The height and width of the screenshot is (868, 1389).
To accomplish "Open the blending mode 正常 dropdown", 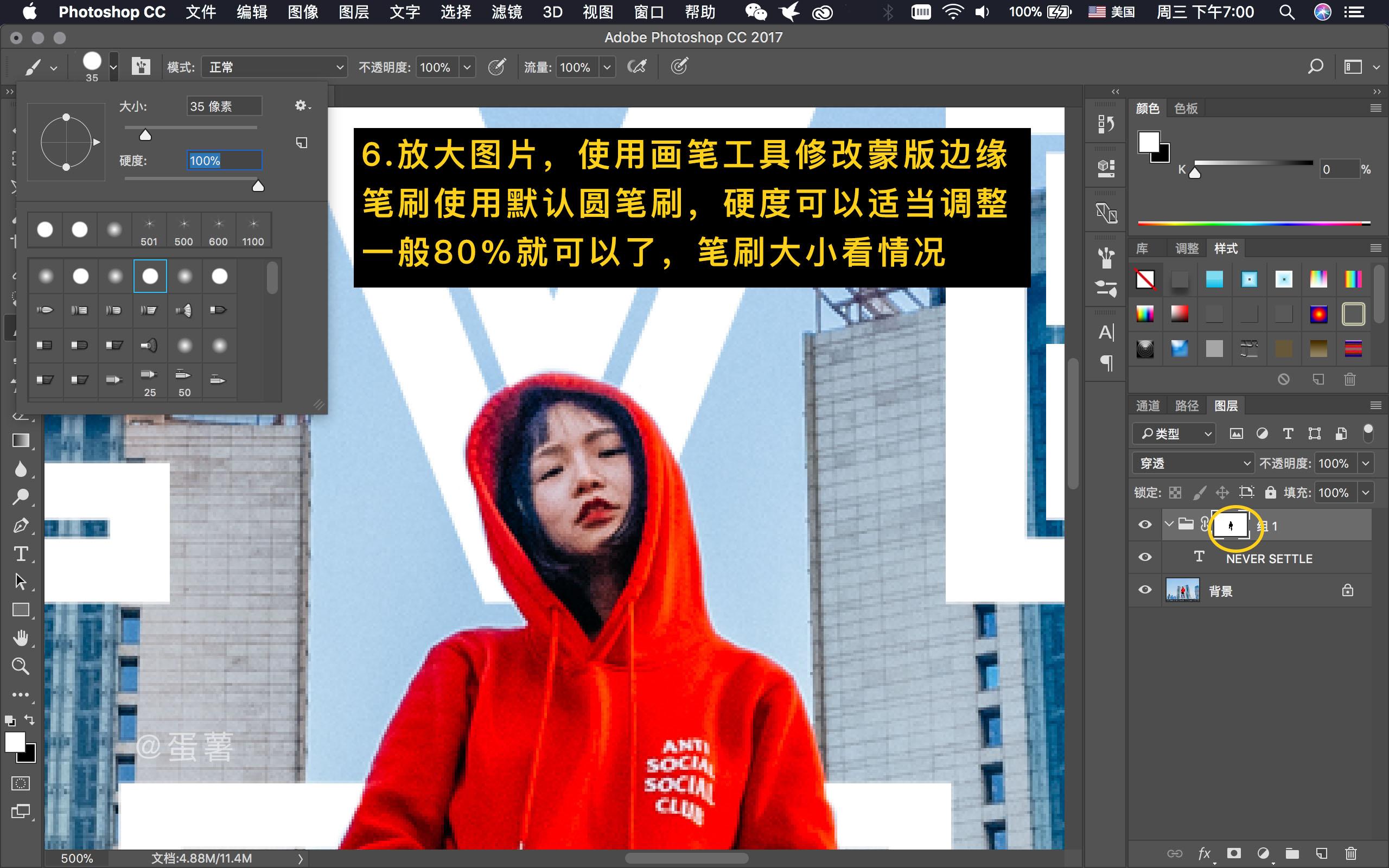I will click(275, 67).
